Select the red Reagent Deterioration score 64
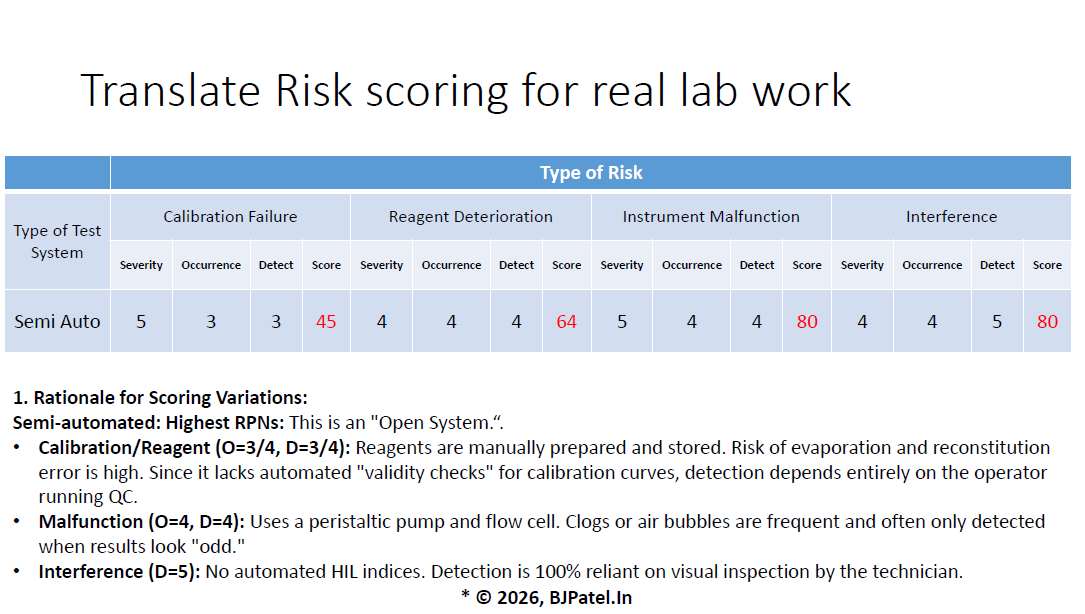1085x614 pixels. (x=566, y=321)
